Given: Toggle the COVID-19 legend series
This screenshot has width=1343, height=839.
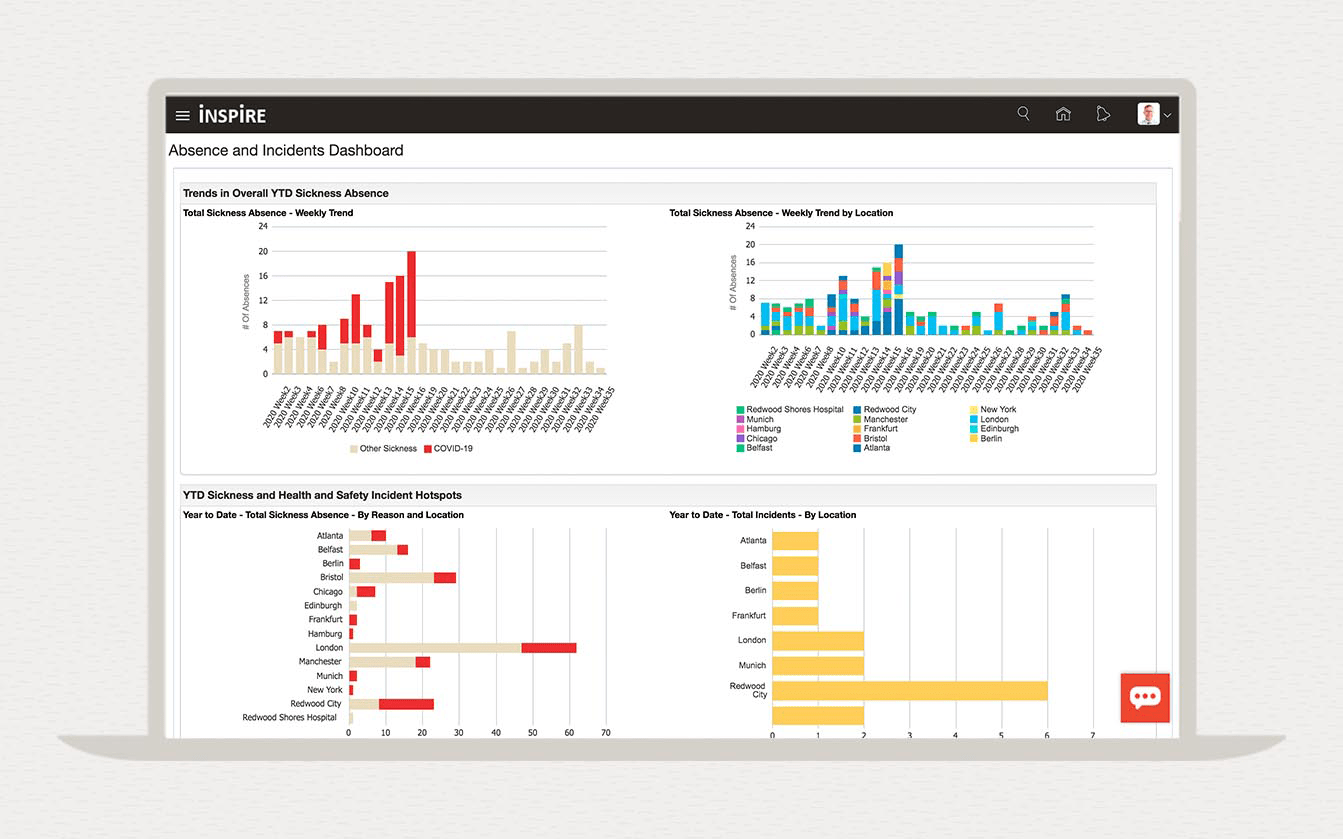Looking at the screenshot, I should [452, 449].
